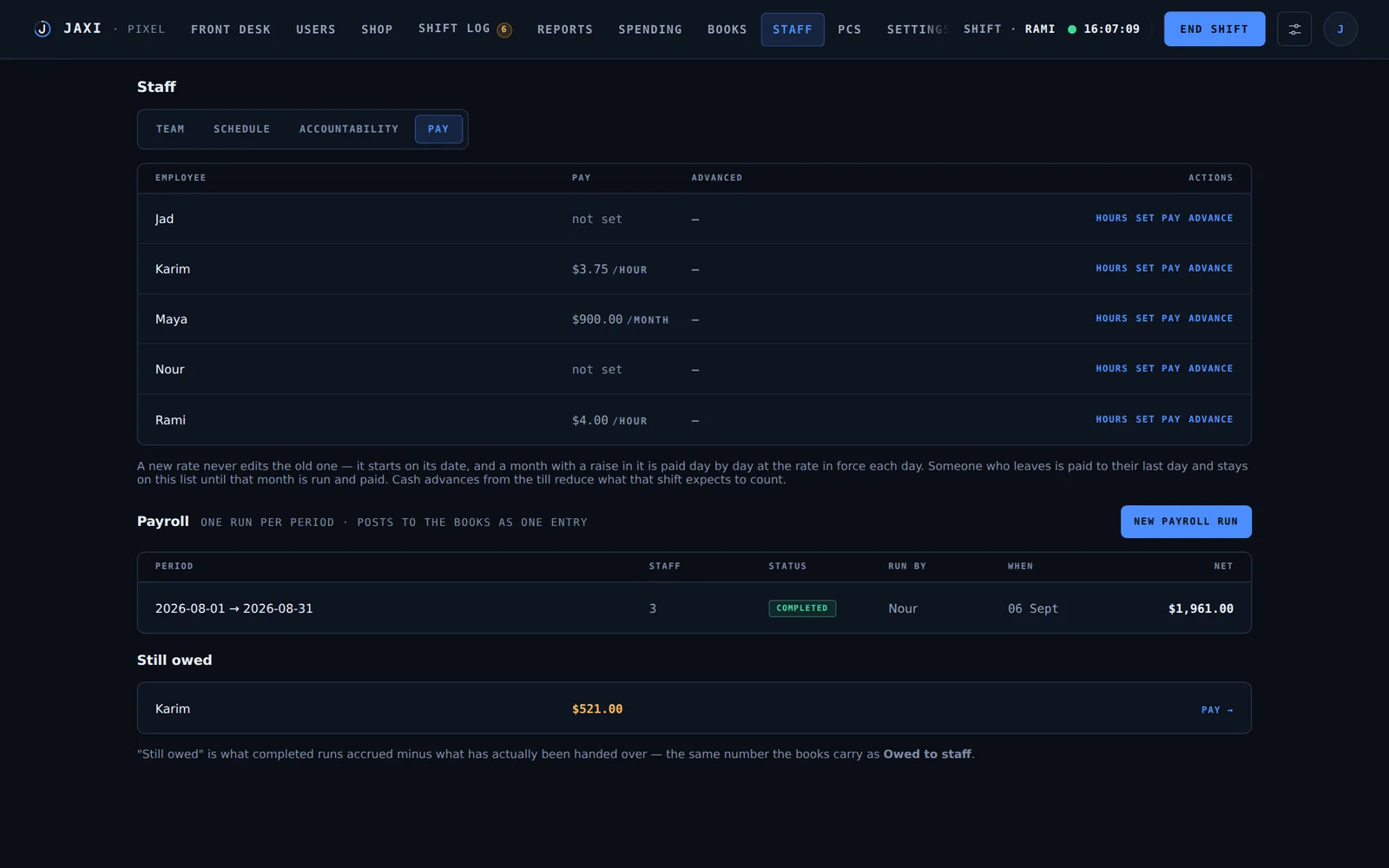Open the Spending section
Image resolution: width=1389 pixels, height=868 pixels.
click(650, 29)
